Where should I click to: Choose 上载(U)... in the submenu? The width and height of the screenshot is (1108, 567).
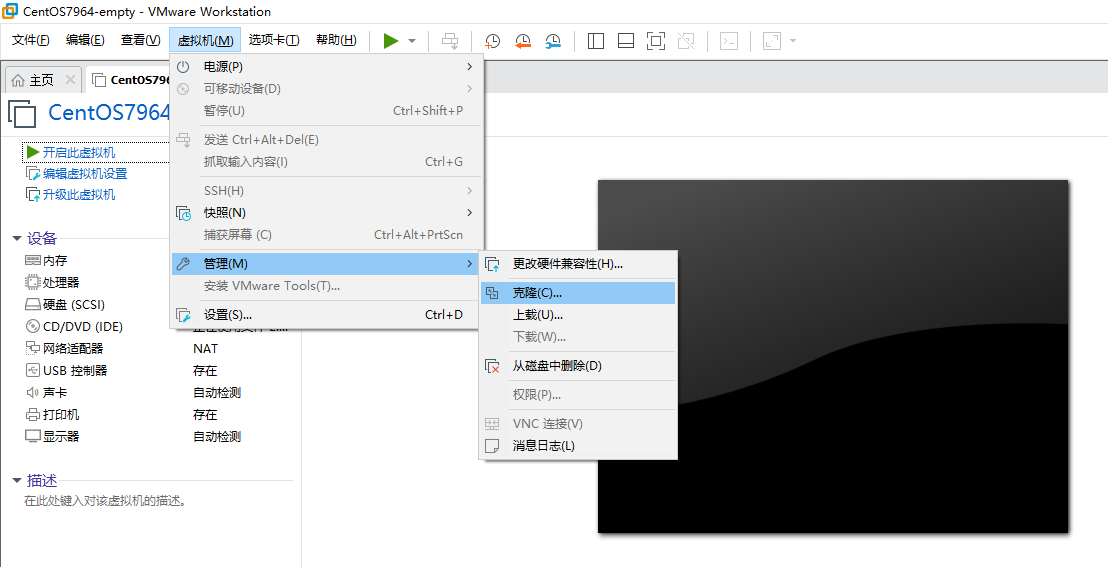pyautogui.click(x=578, y=315)
